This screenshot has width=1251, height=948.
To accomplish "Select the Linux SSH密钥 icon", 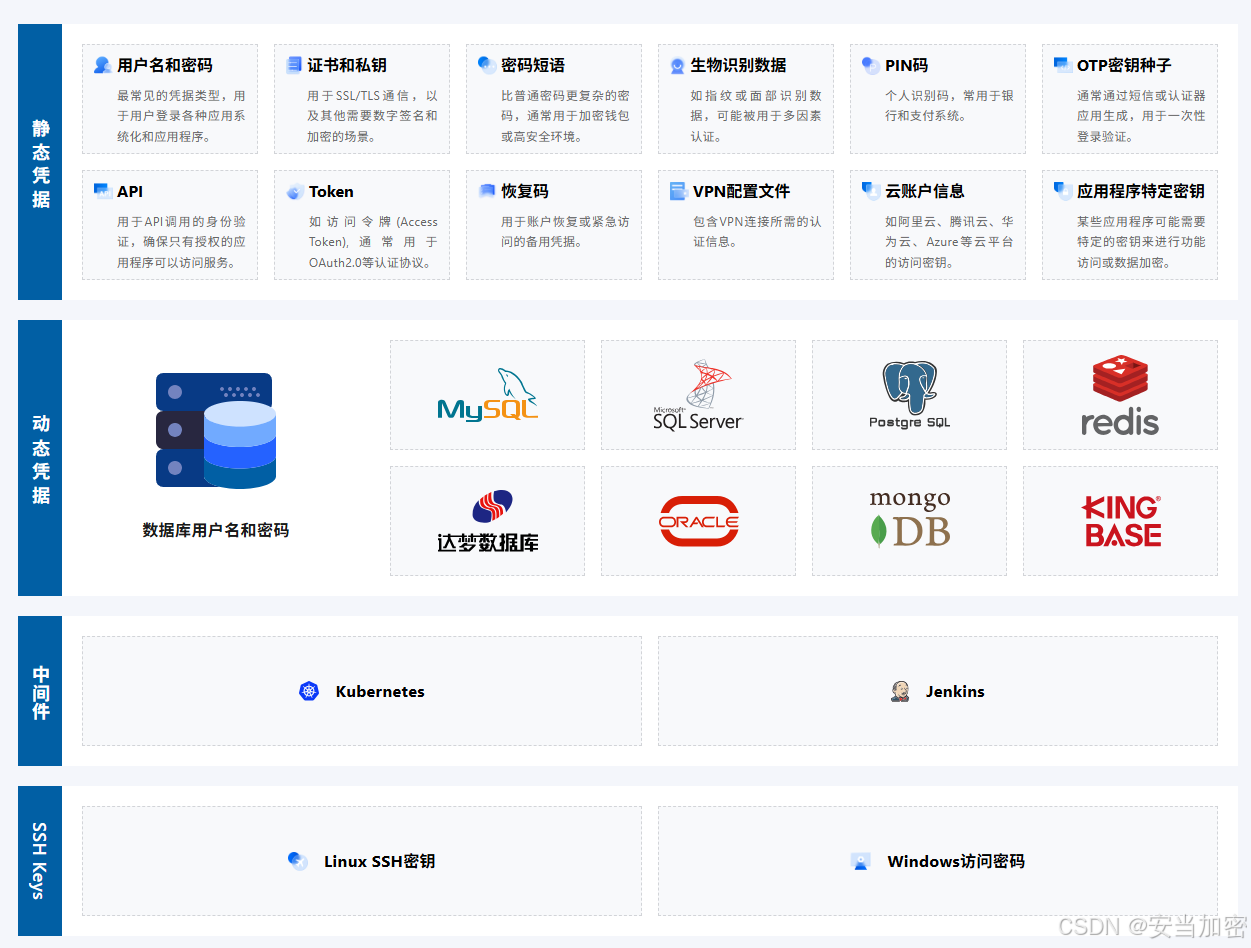I will pos(297,861).
